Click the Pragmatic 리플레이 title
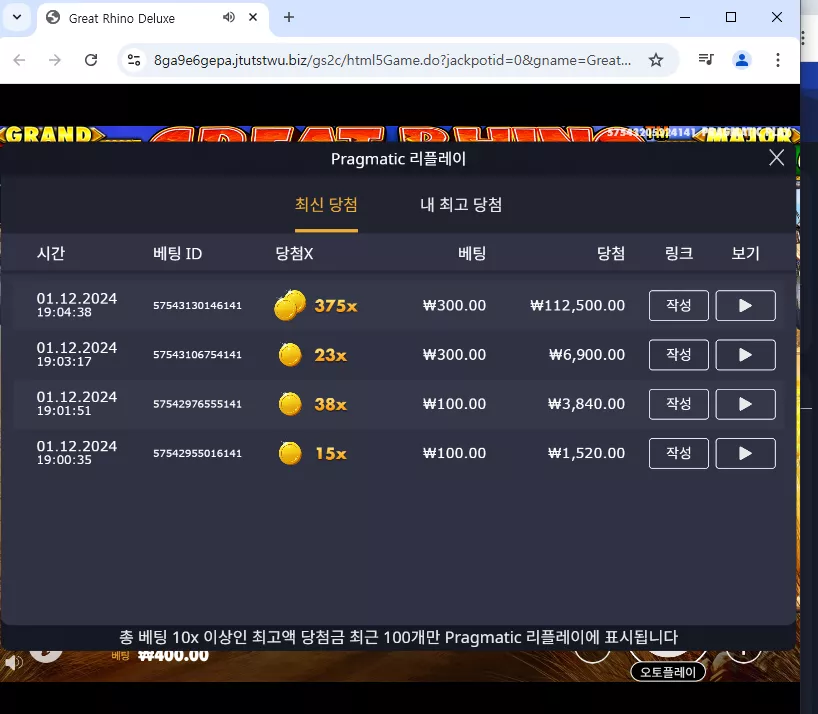 398,159
